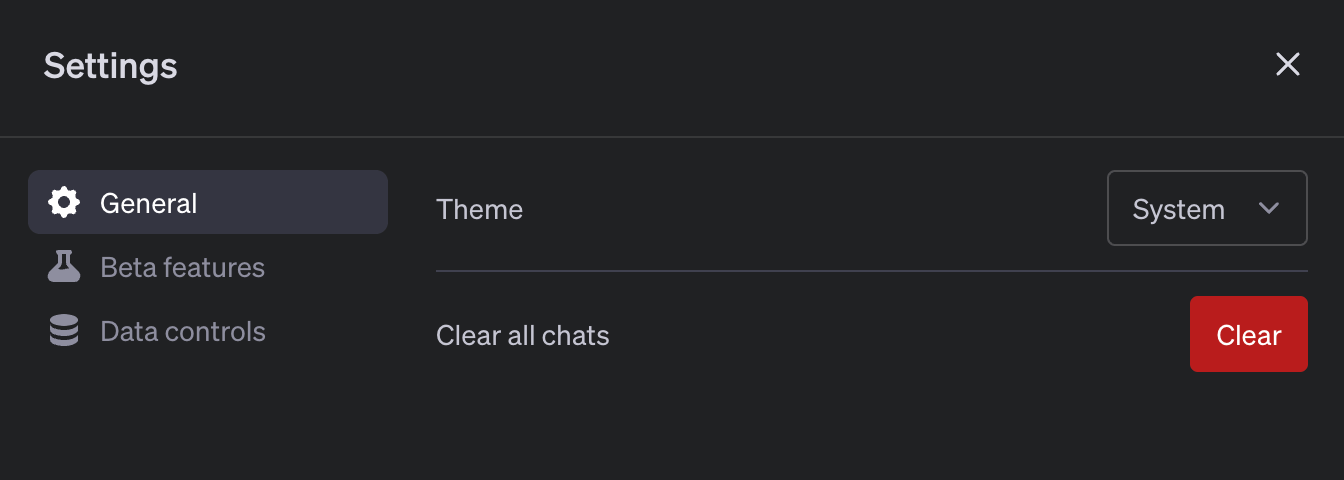1344x480 pixels.
Task: Click the flask icon for Beta features
Action: [64, 267]
